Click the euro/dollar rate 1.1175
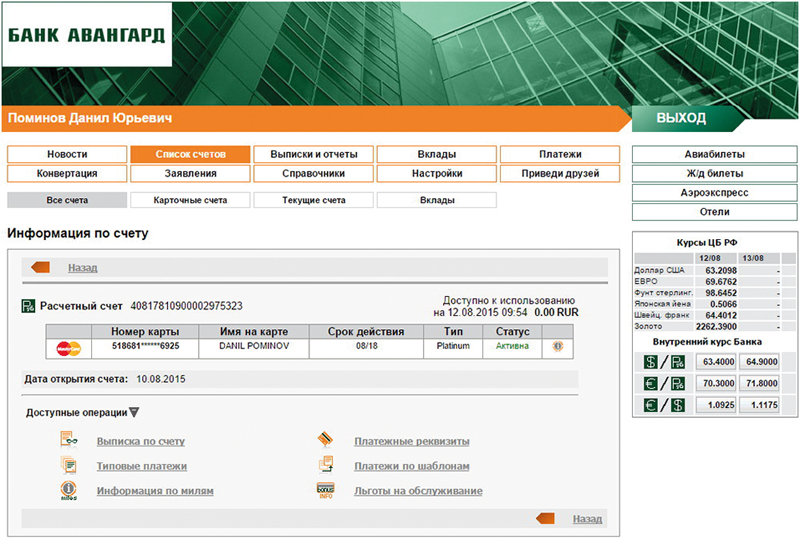Screen dimensions: 800x540 click(x=760, y=405)
